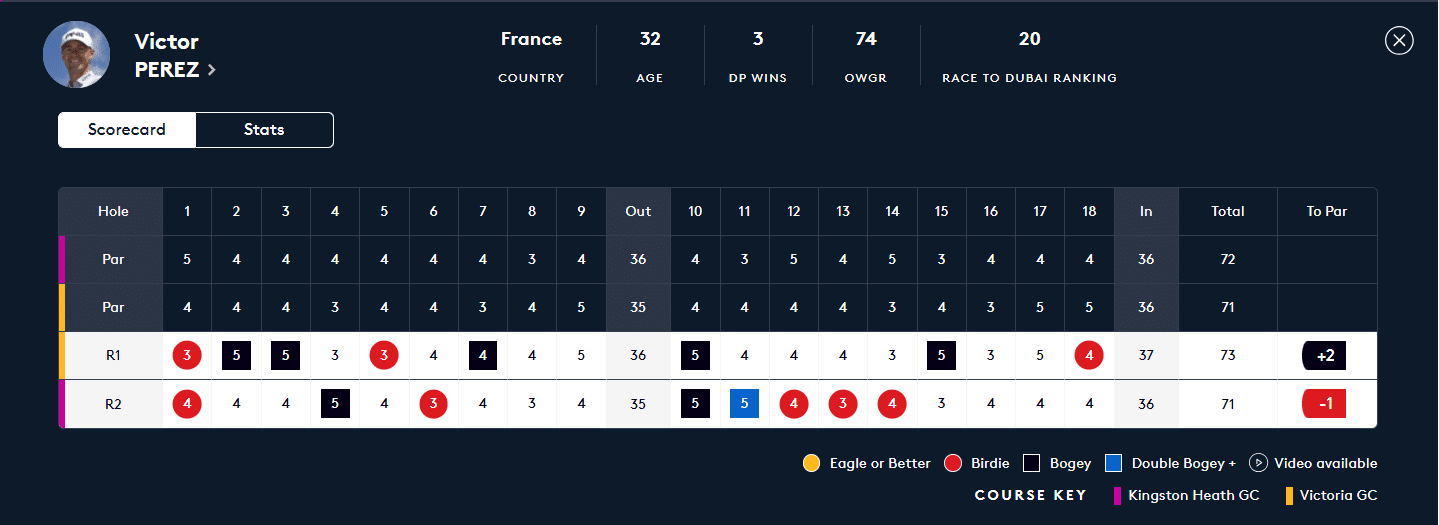Click R2 hole 11 double bogey square
Viewport: 1439px width, 525px height.
[x=745, y=404]
